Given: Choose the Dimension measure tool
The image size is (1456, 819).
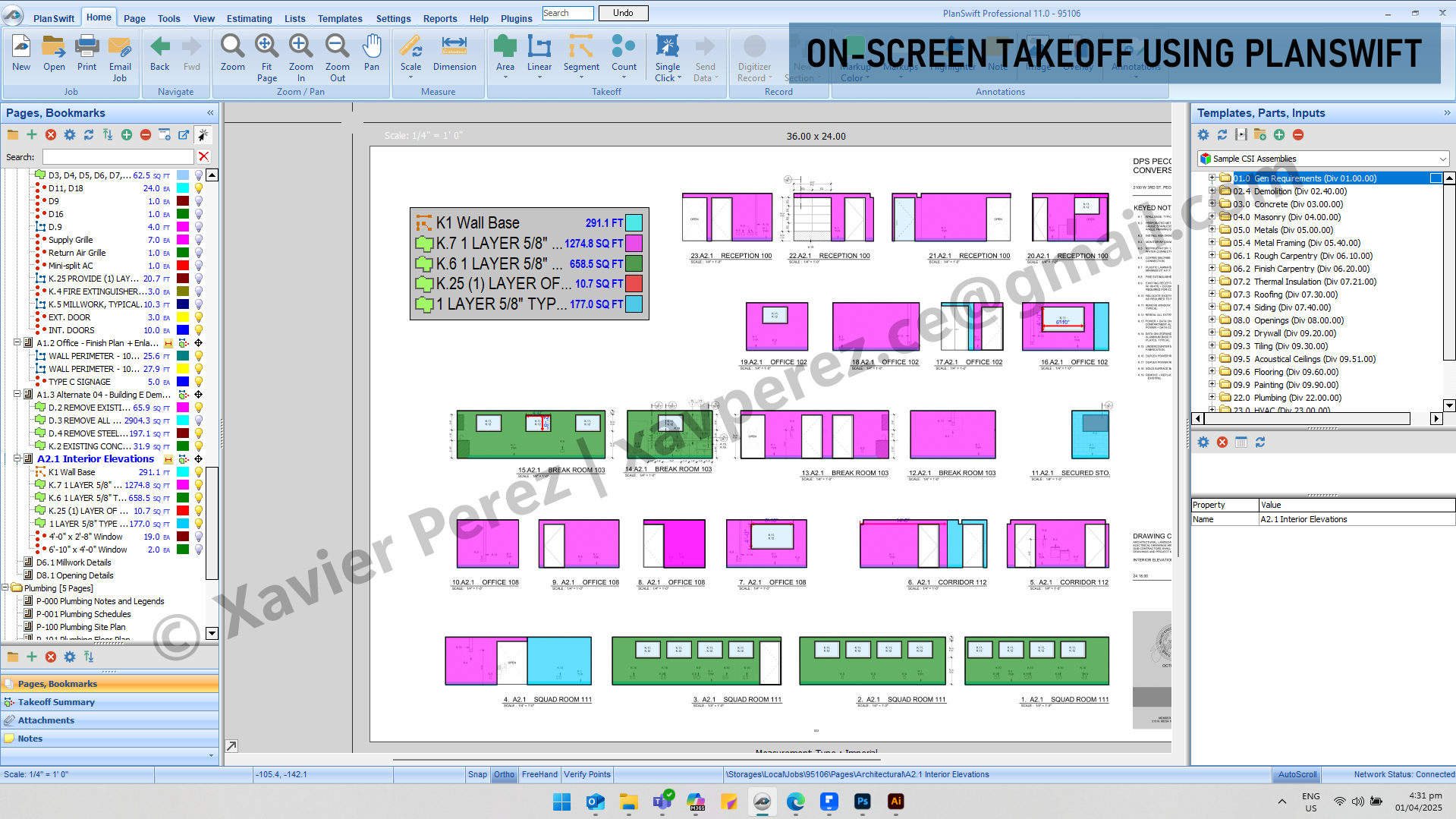Looking at the screenshot, I should 454,55.
